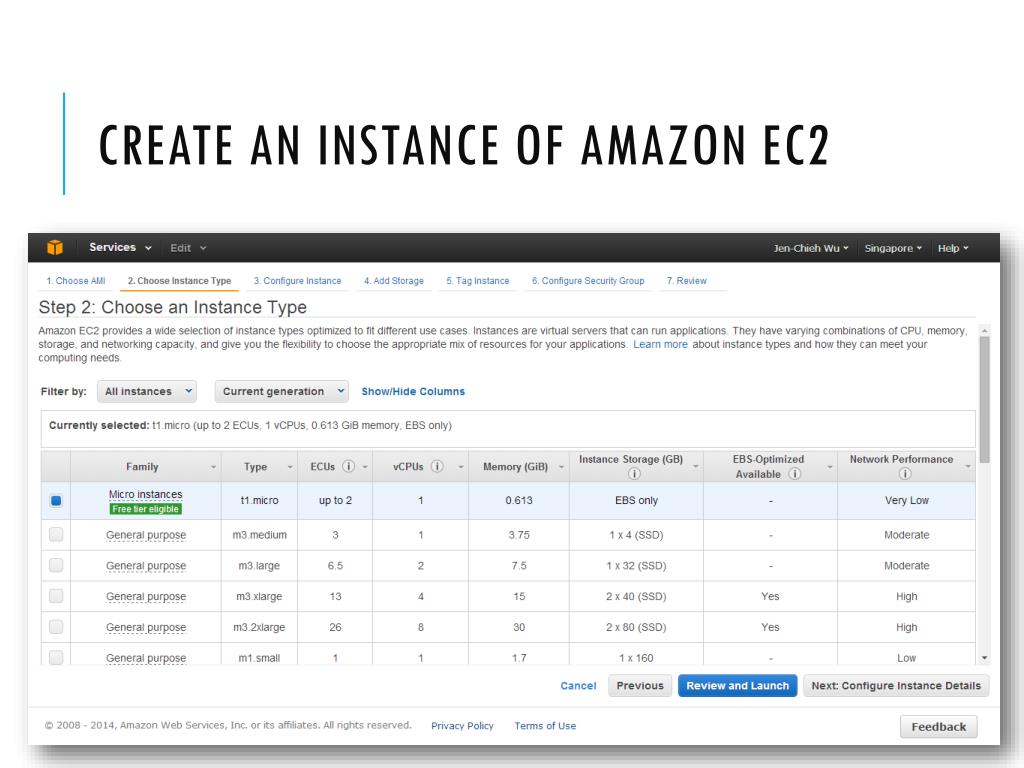
Task: Go to 7. Review step
Action: point(686,281)
